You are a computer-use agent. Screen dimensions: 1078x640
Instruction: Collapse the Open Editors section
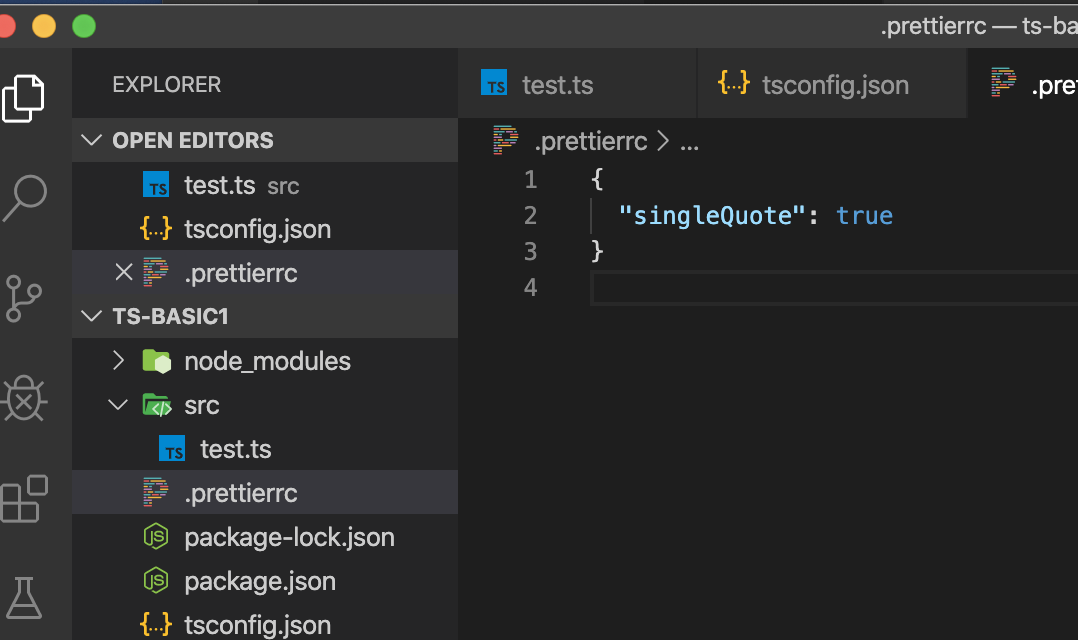tap(93, 140)
